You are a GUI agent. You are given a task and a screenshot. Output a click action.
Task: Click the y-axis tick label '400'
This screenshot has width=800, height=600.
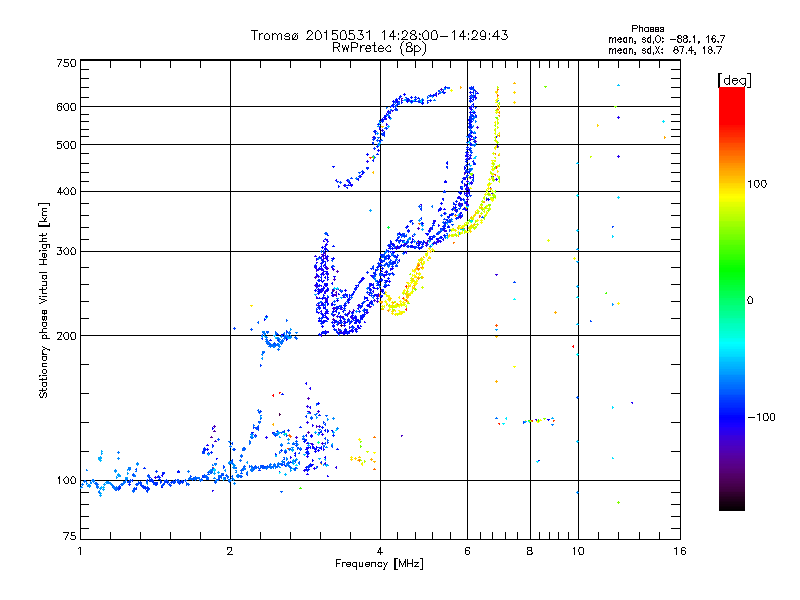[x=66, y=192]
